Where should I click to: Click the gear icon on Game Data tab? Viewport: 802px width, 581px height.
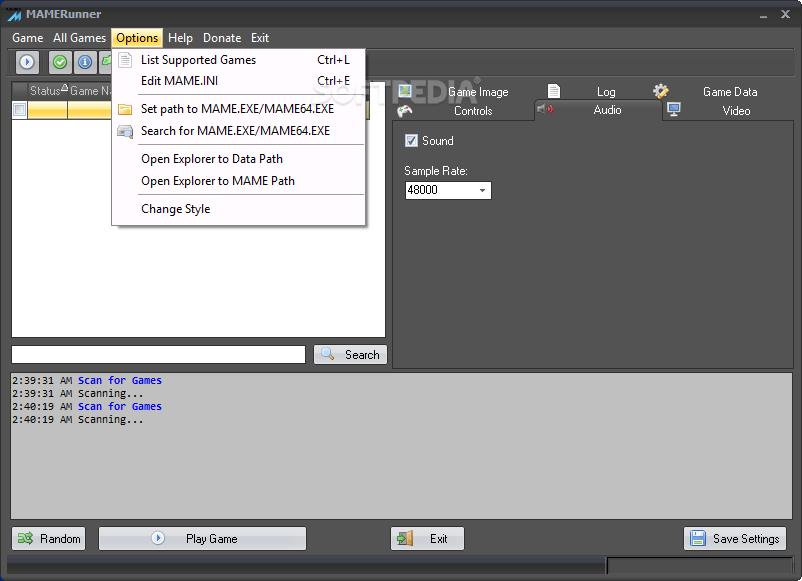pyautogui.click(x=660, y=91)
